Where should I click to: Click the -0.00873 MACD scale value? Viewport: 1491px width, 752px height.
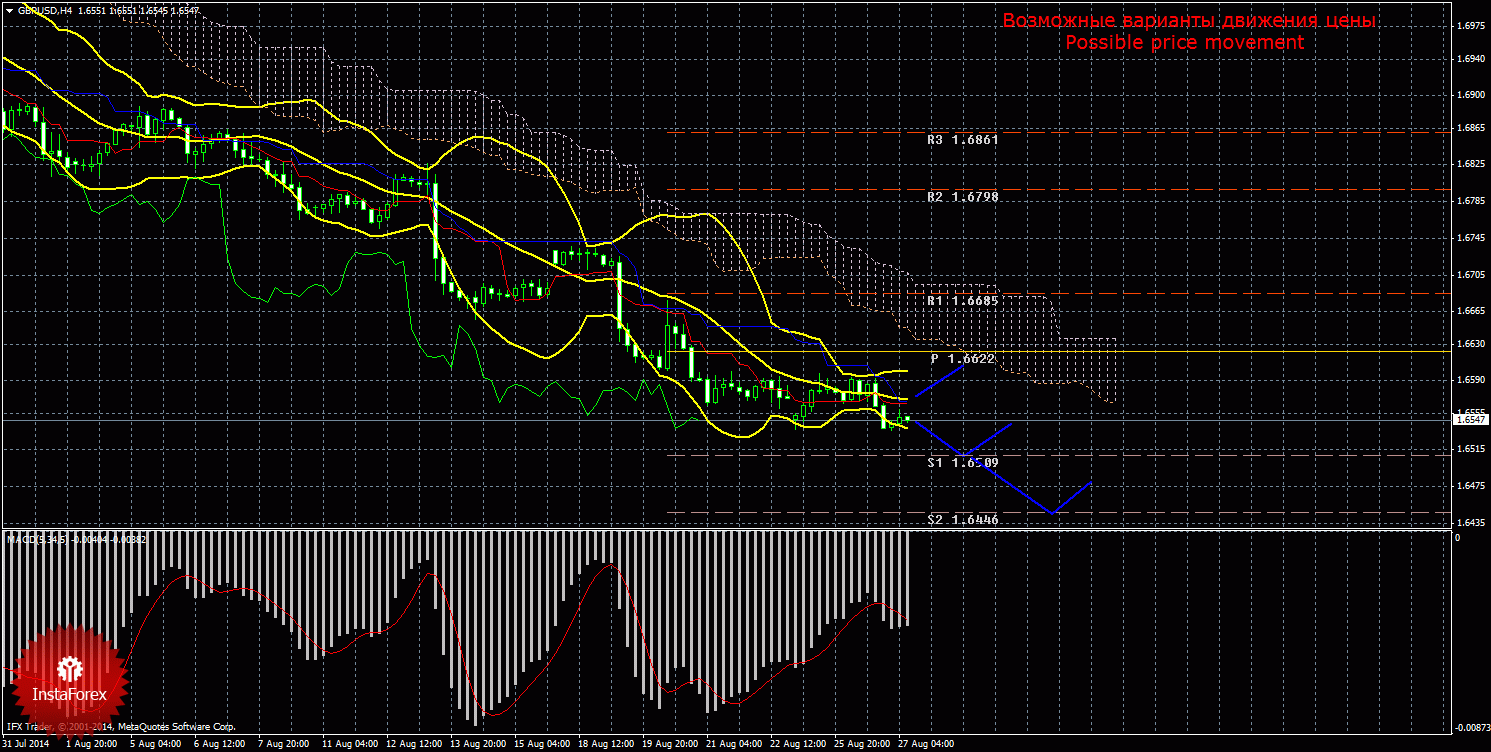coord(1468,727)
